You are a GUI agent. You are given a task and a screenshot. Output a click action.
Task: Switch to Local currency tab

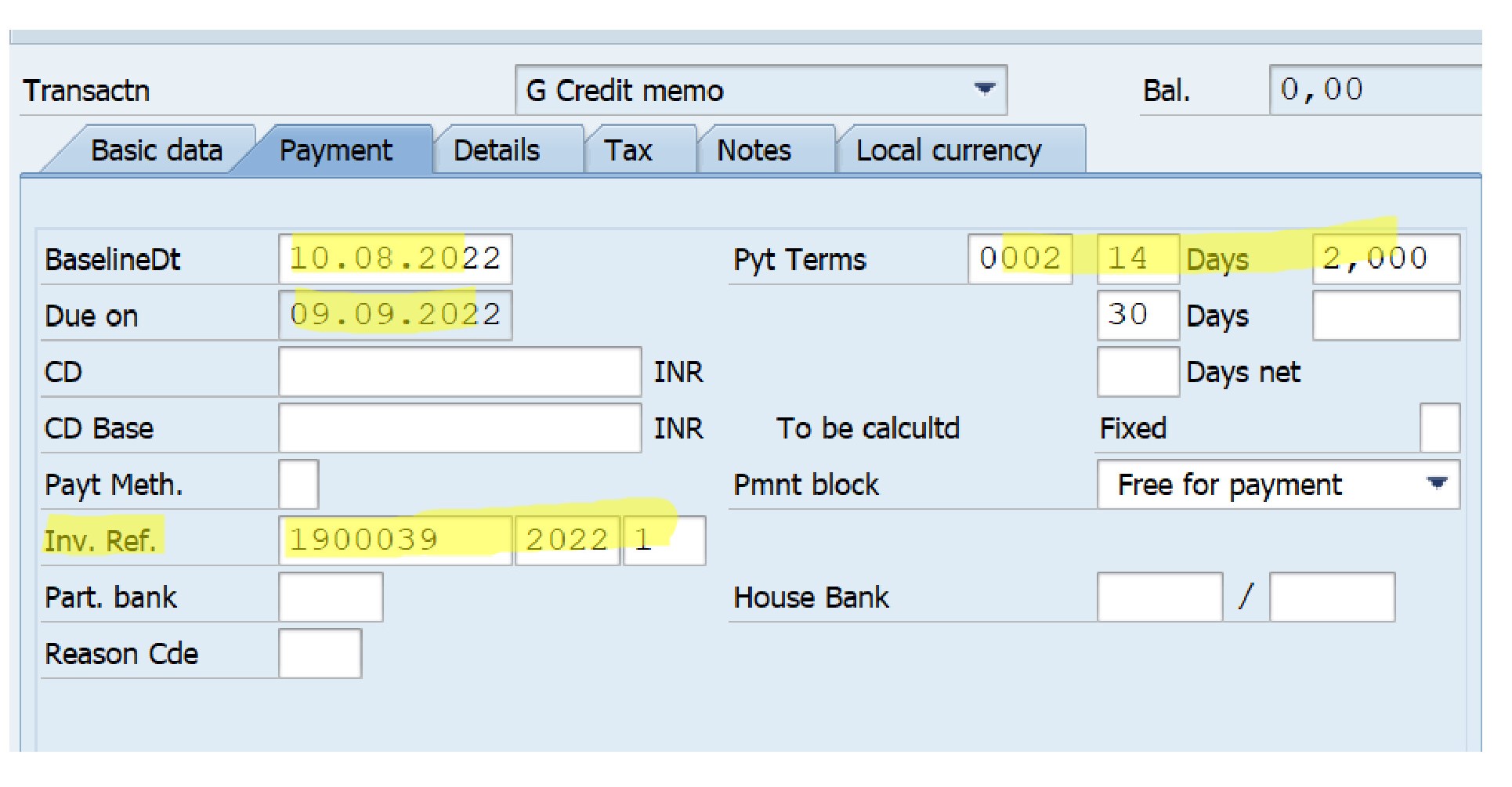[x=948, y=150]
